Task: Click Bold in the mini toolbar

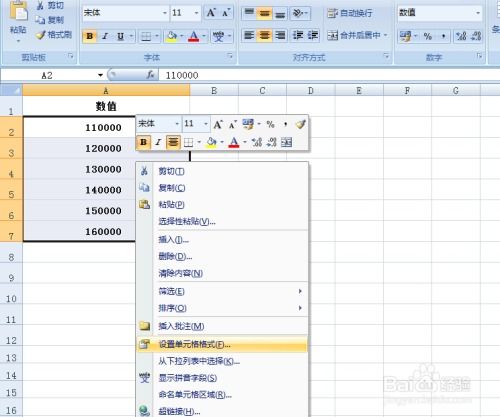Action: (x=144, y=142)
